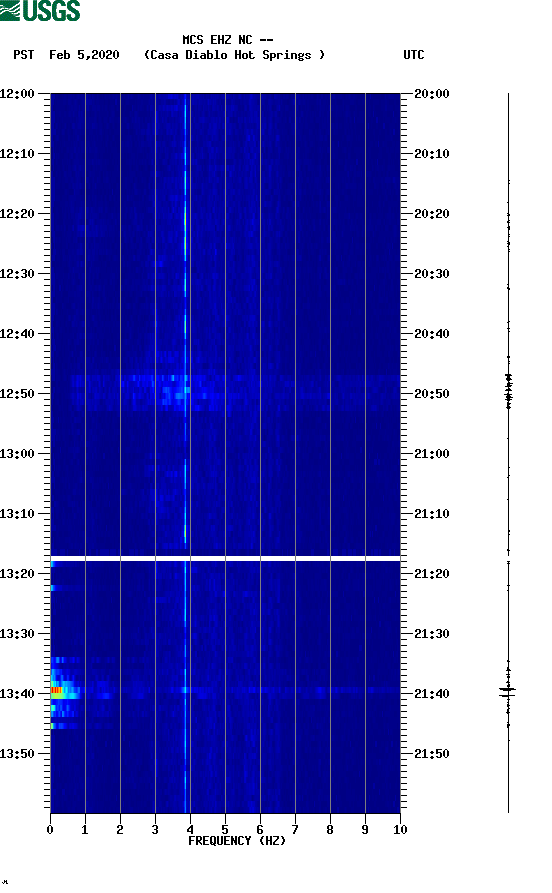
Task: Click frequency axis tick label 3
Action: 155,830
